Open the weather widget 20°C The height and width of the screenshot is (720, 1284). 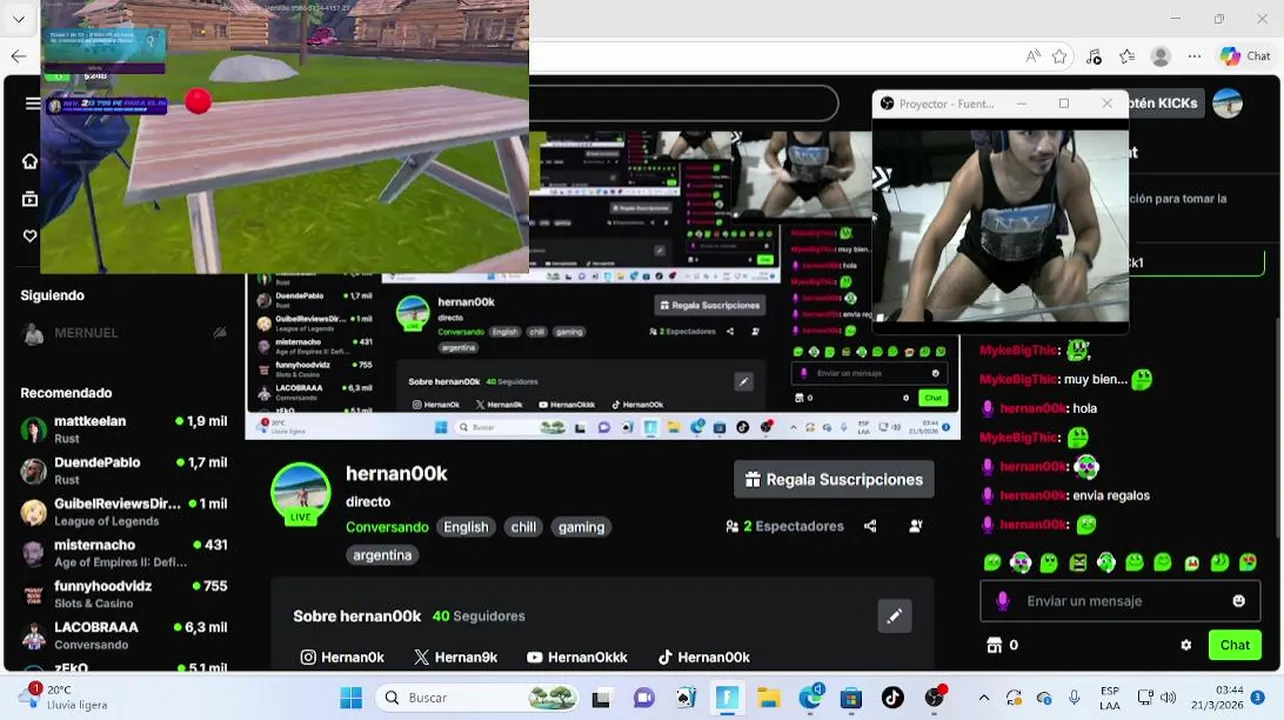point(62,697)
